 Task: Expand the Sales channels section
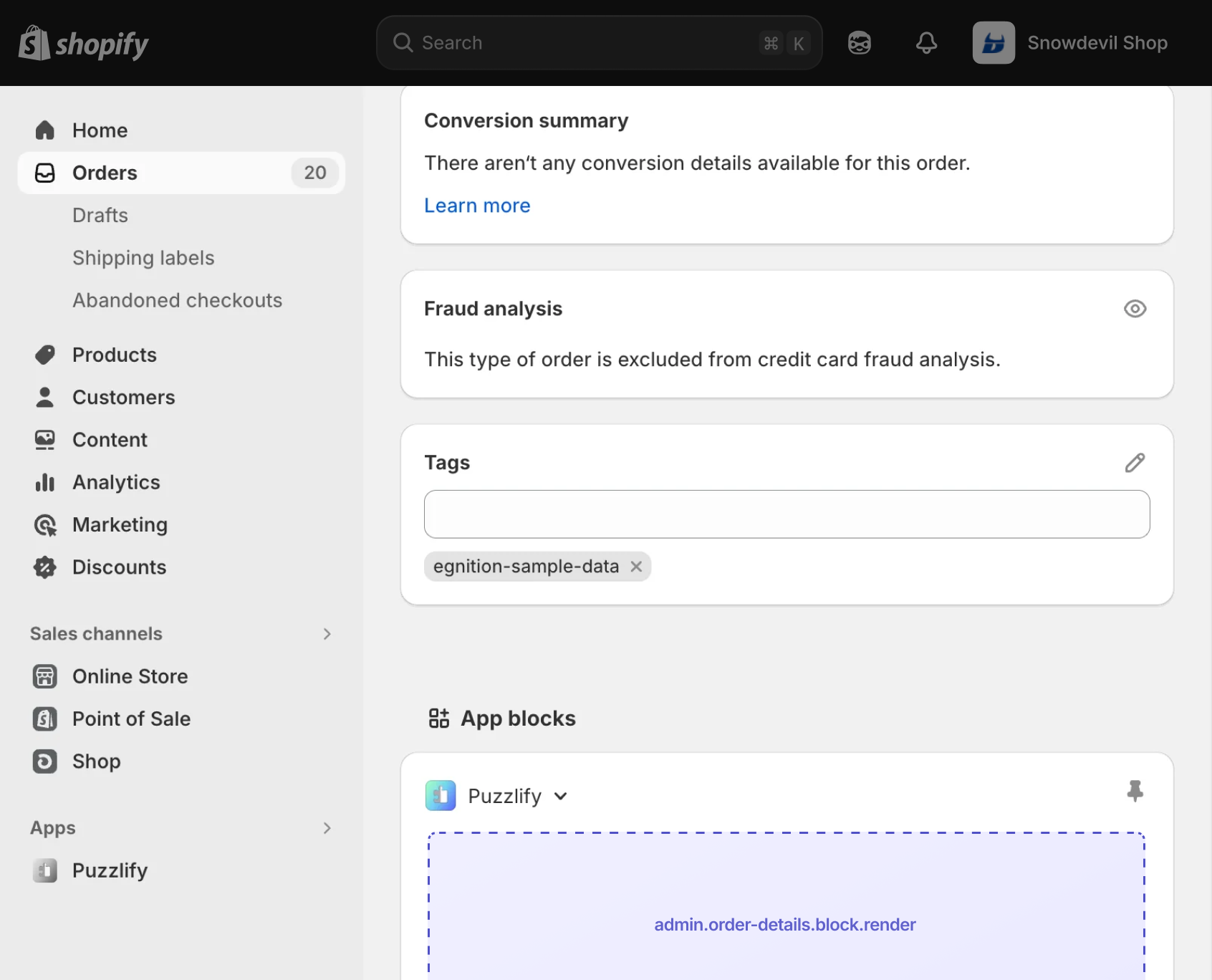[x=327, y=634]
